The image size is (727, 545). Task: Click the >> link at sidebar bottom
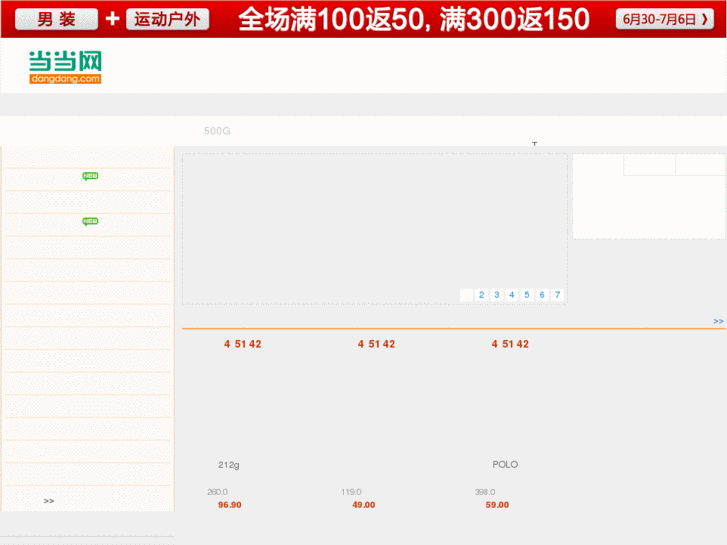[49, 501]
